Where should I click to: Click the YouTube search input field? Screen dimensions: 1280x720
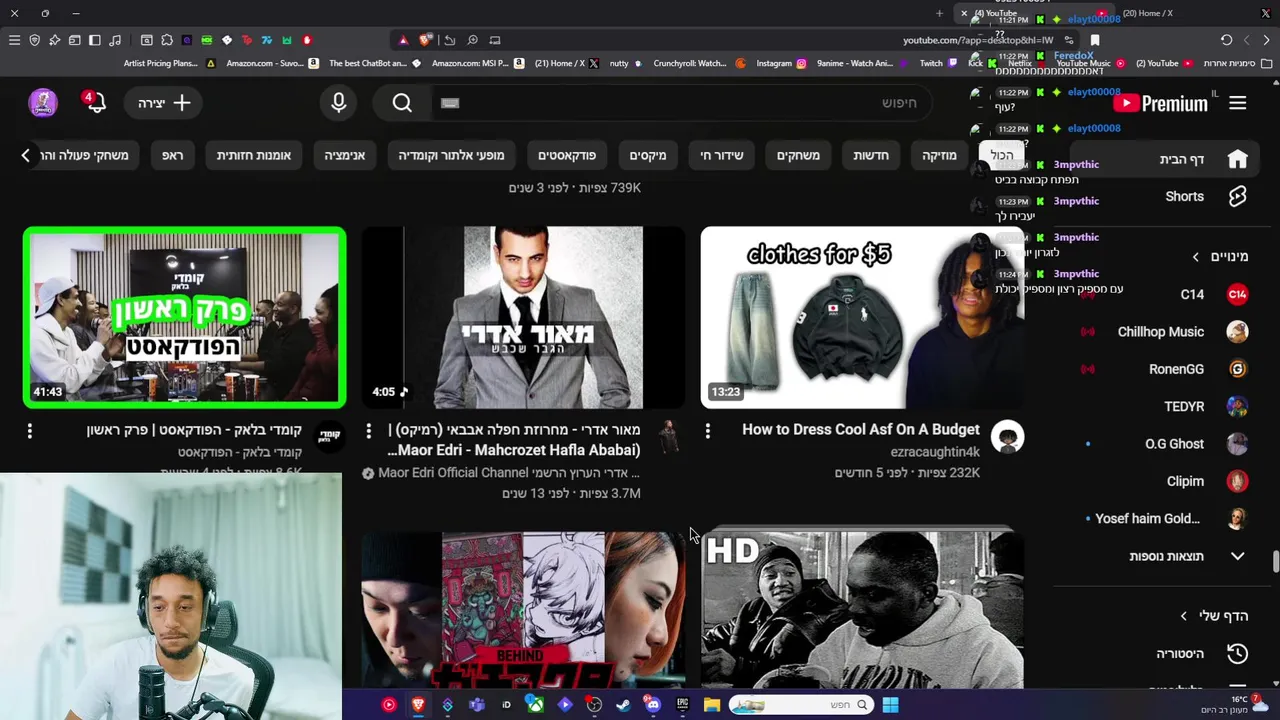[680, 103]
